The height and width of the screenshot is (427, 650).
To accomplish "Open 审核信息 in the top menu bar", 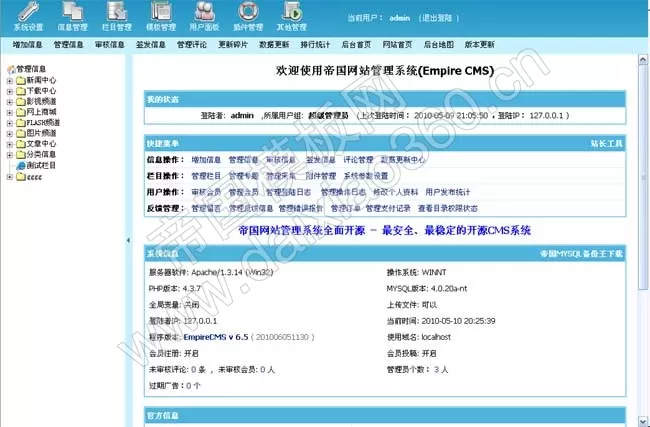I will pos(109,44).
